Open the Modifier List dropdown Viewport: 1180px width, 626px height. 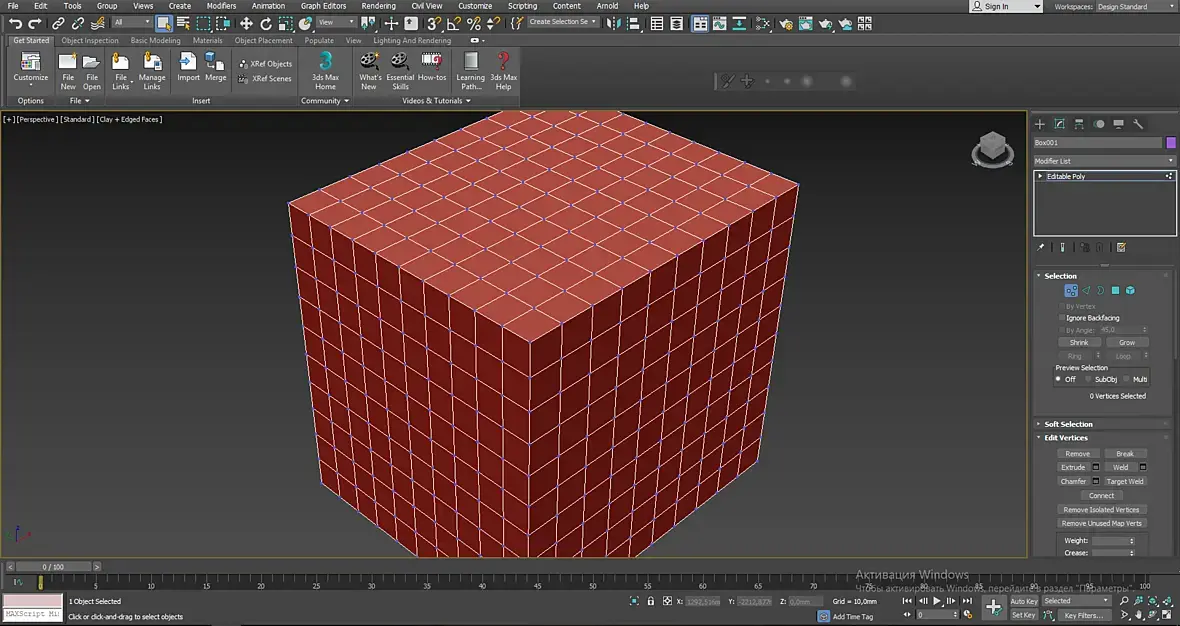click(x=1103, y=161)
